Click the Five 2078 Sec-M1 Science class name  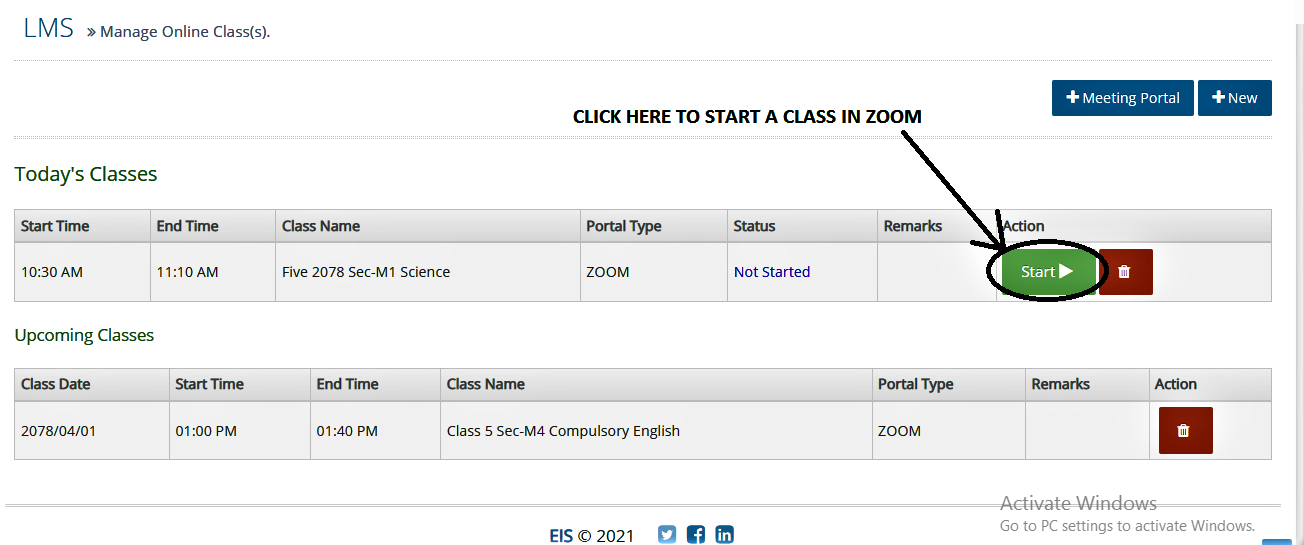pos(366,272)
